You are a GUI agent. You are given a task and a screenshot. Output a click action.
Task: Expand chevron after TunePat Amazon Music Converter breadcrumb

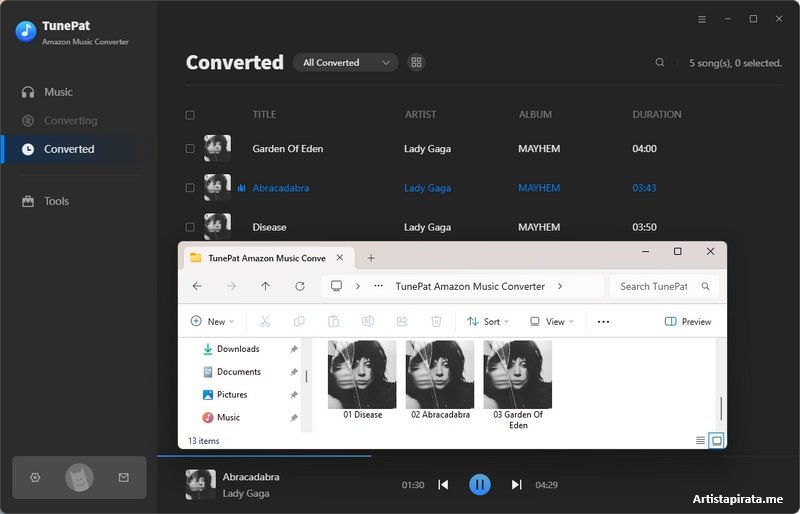[x=560, y=286]
